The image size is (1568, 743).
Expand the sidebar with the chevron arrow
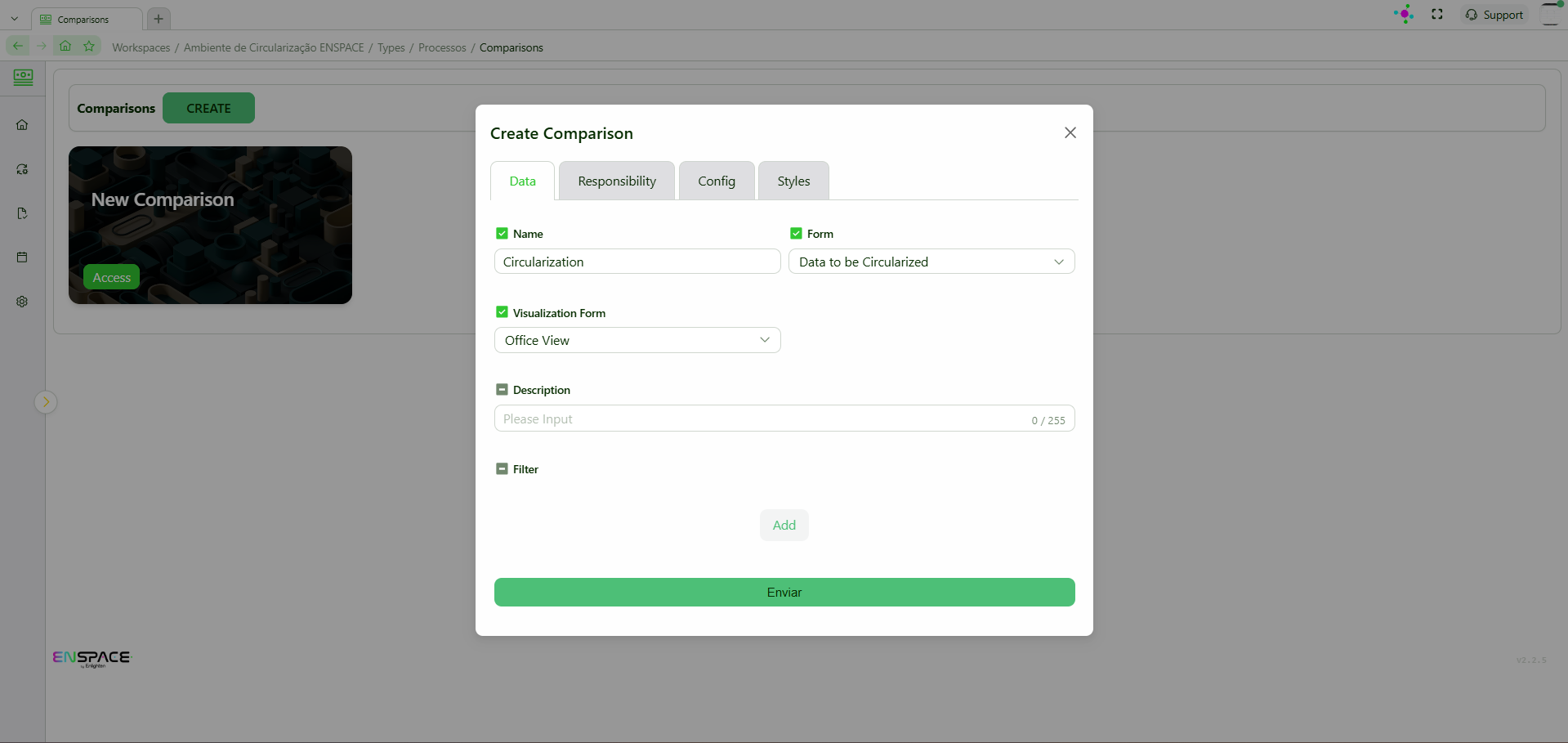[x=46, y=402]
